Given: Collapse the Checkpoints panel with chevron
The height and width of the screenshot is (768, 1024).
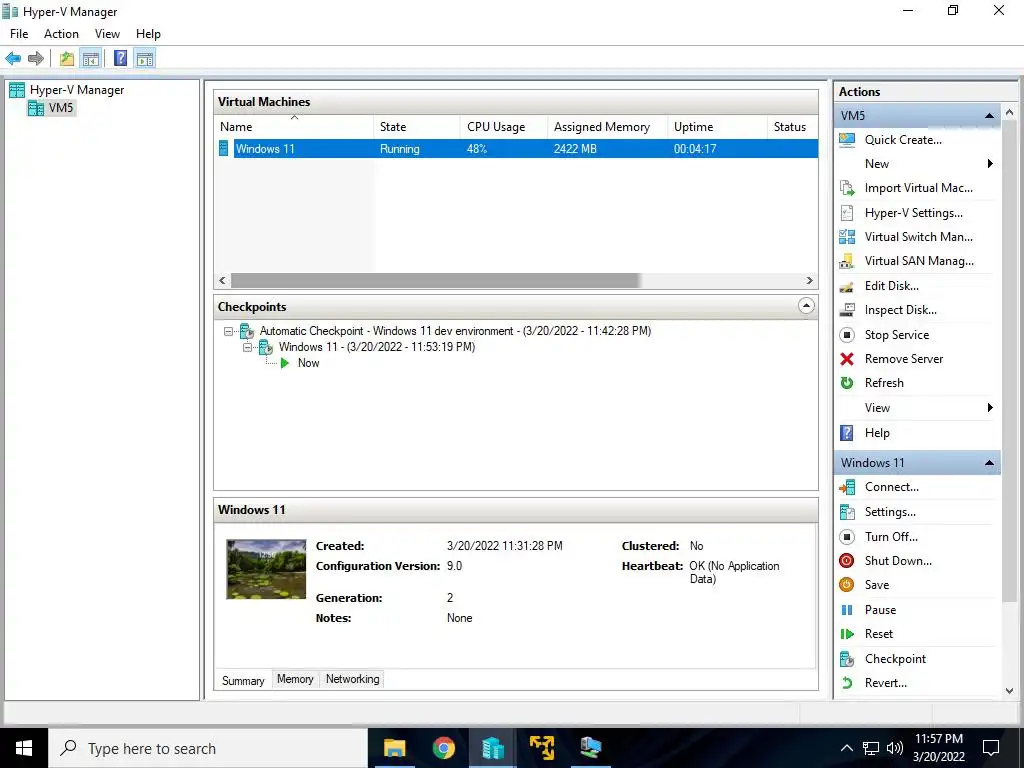Looking at the screenshot, I should [807, 306].
